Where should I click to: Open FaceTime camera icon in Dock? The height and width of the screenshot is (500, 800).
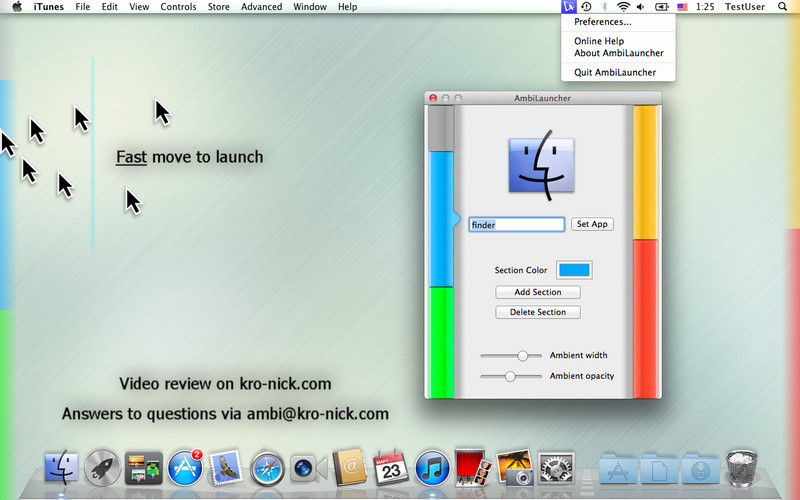[x=308, y=468]
